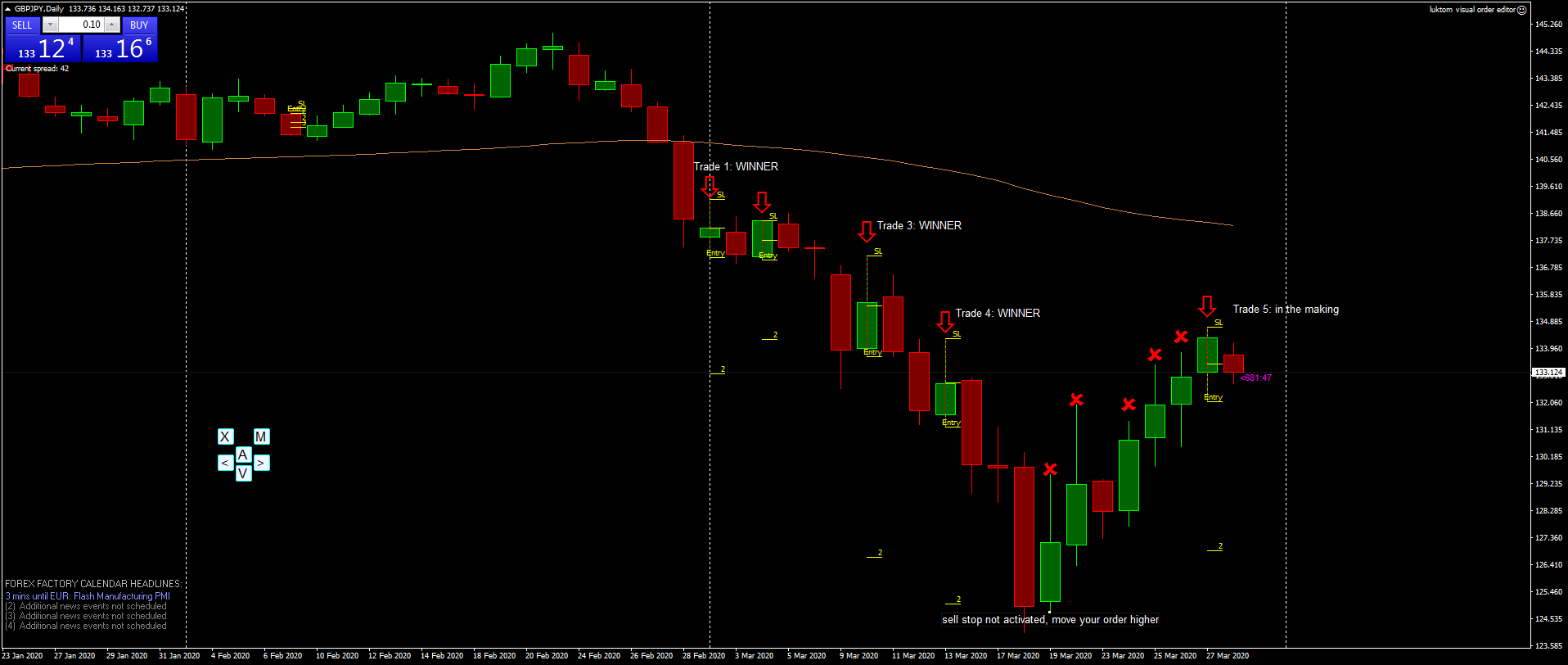Click the 0.10 lot size field
This screenshot has width=1568, height=665.
click(x=81, y=25)
